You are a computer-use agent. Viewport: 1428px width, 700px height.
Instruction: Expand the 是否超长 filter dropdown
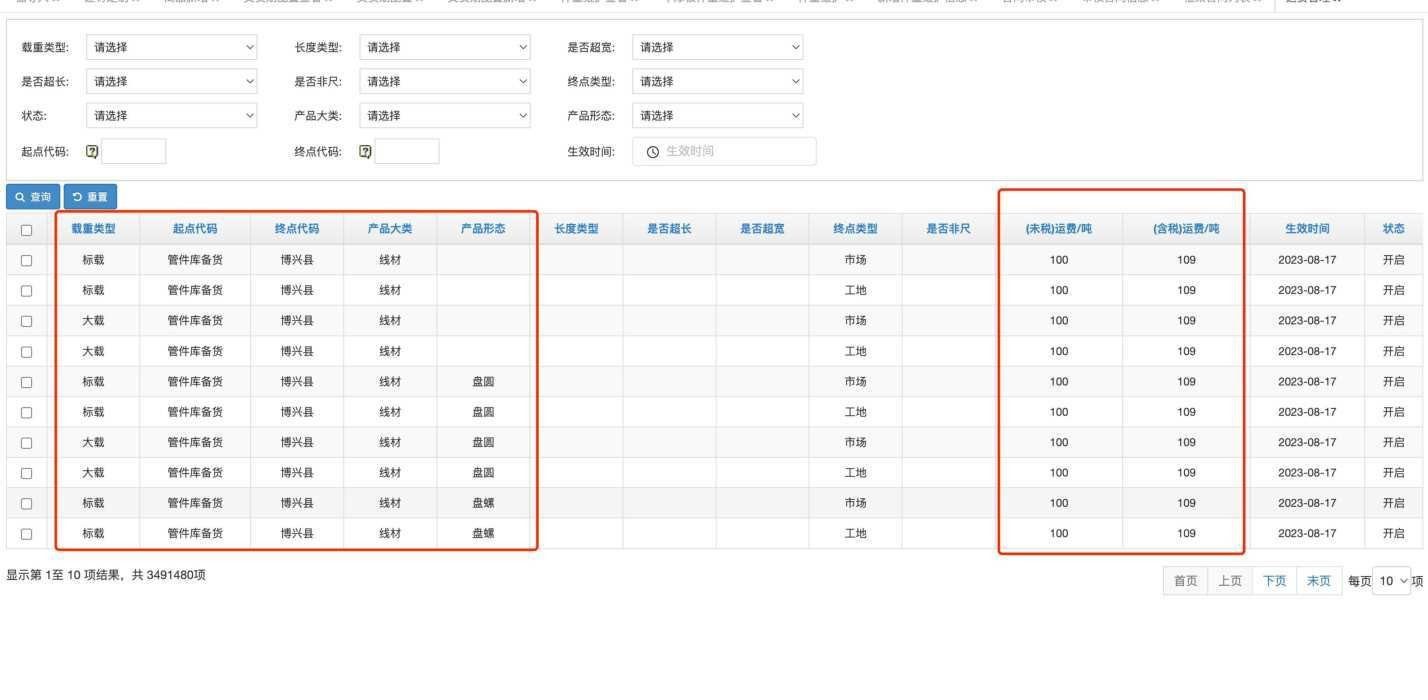point(172,81)
